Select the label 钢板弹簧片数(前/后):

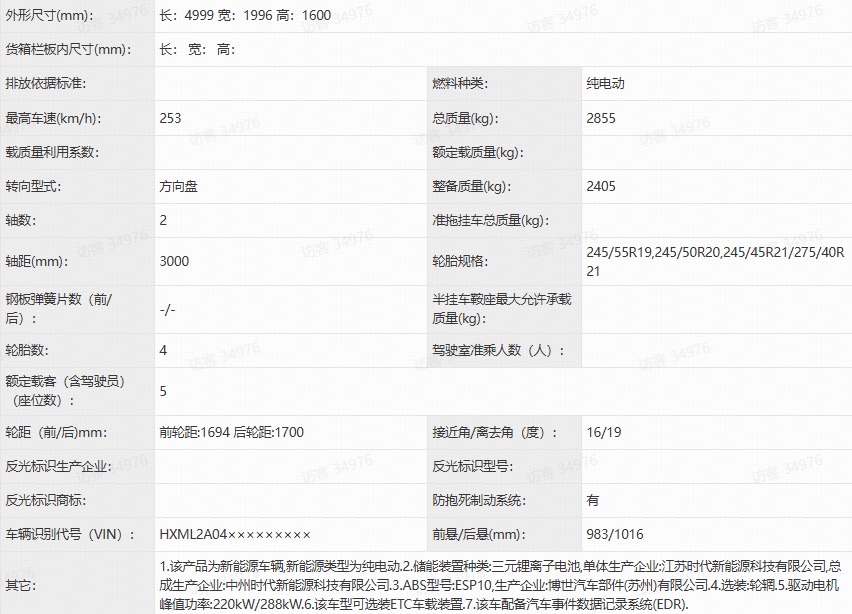tap(59, 309)
